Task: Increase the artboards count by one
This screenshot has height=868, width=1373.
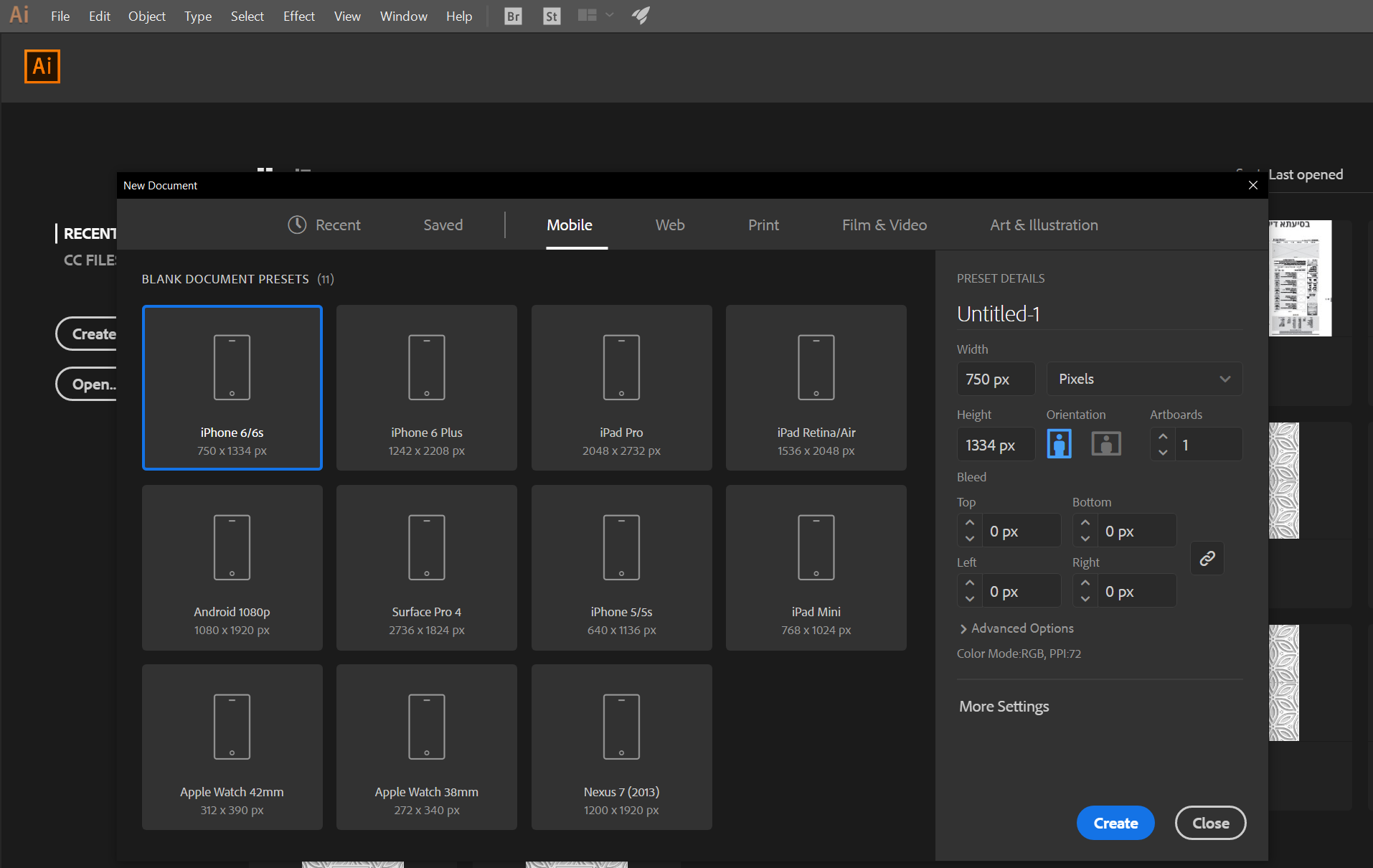Action: click(x=1163, y=437)
